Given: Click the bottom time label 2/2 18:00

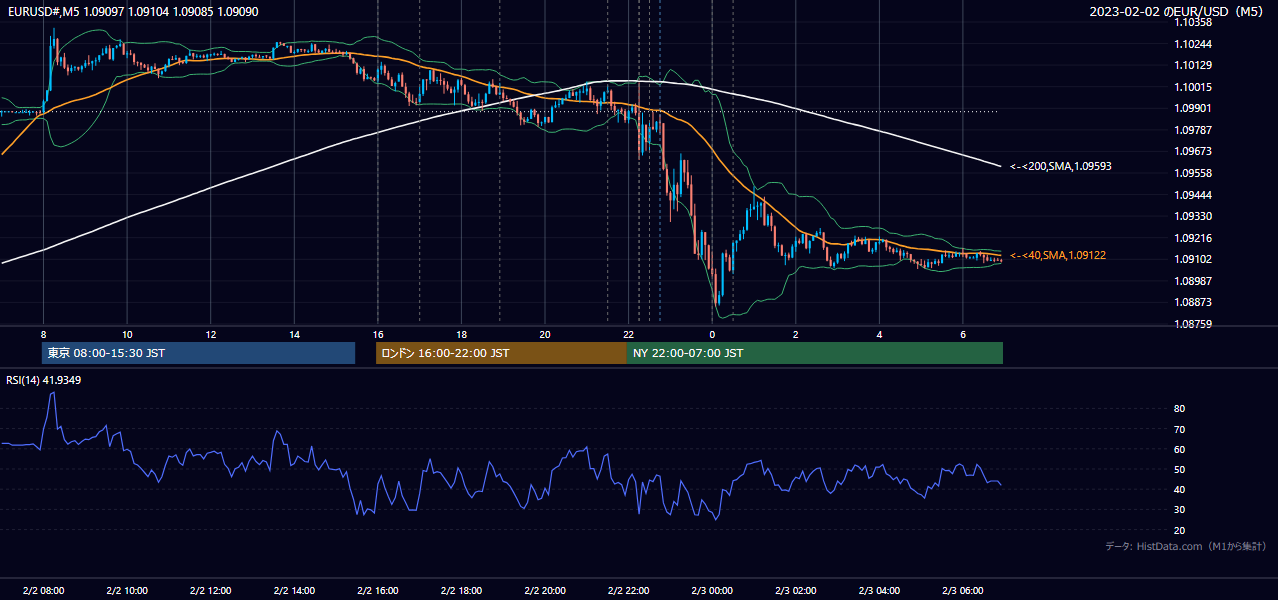Looking at the screenshot, I should coord(461,590).
